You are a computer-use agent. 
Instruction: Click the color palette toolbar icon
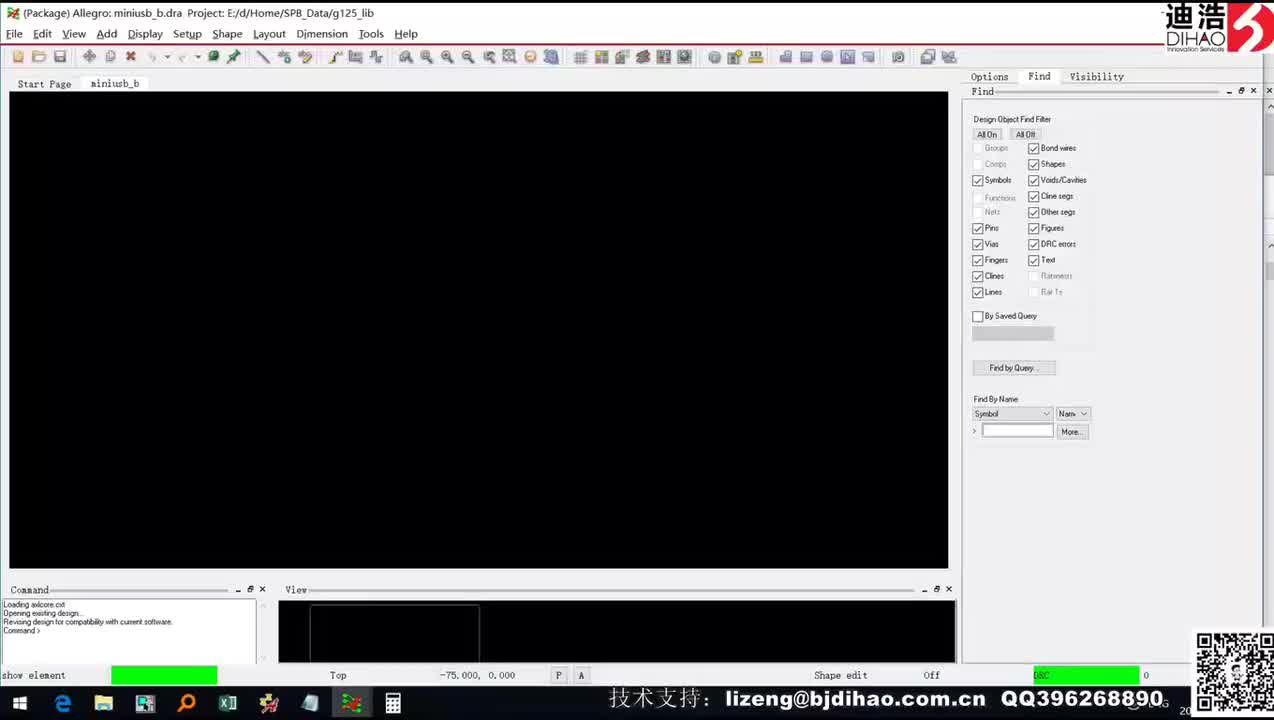(601, 57)
